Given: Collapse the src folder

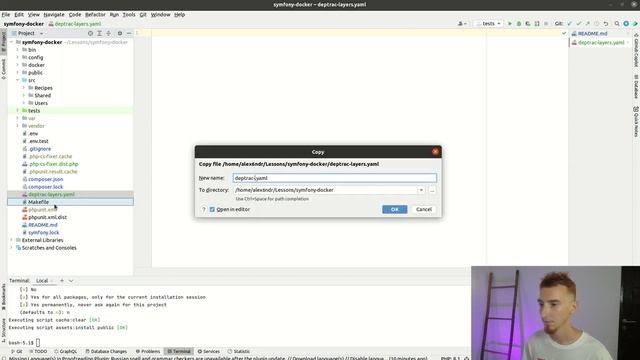Looking at the screenshot, I should point(18,80).
